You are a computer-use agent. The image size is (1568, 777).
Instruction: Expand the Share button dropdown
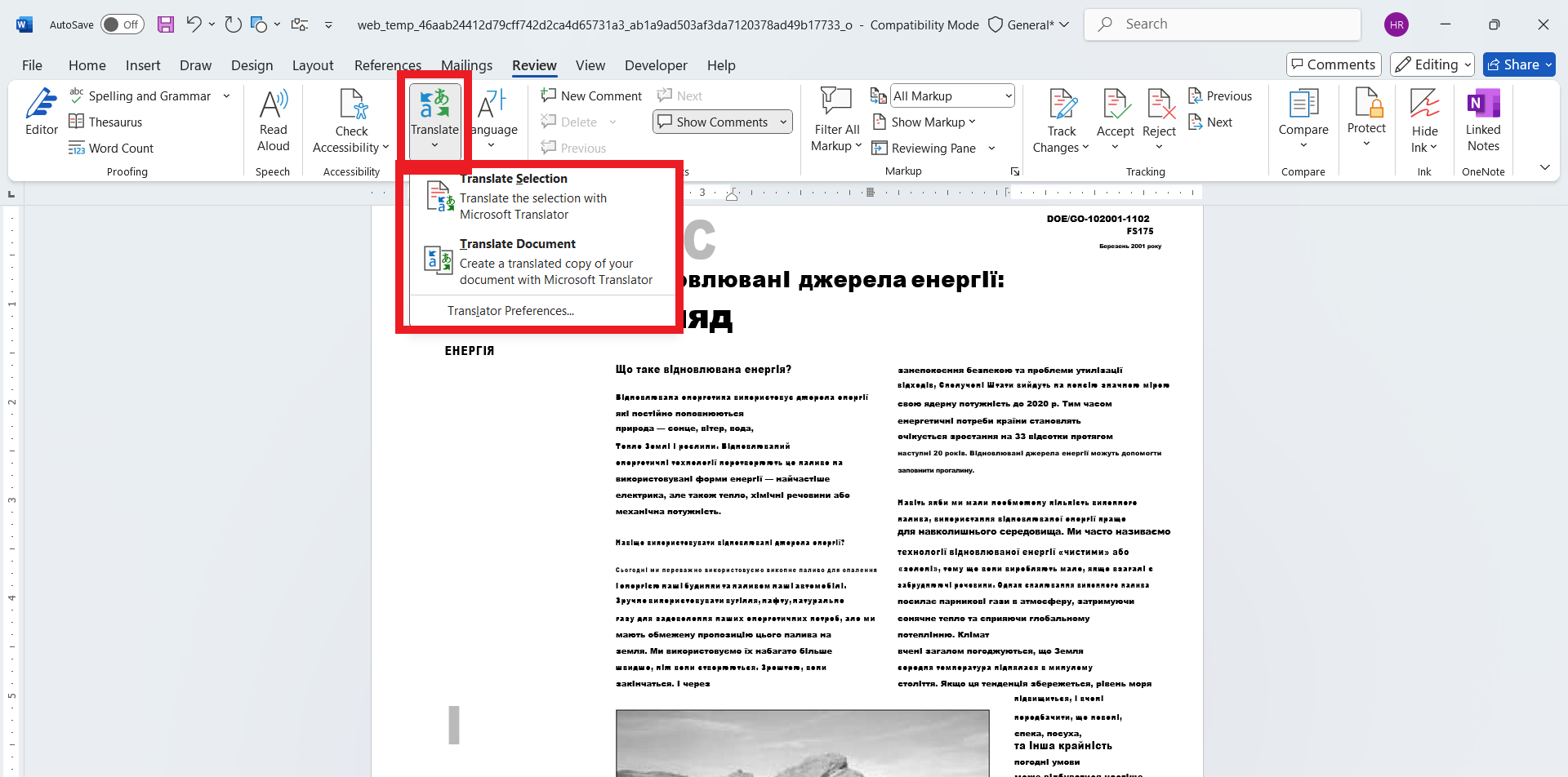tap(1548, 64)
